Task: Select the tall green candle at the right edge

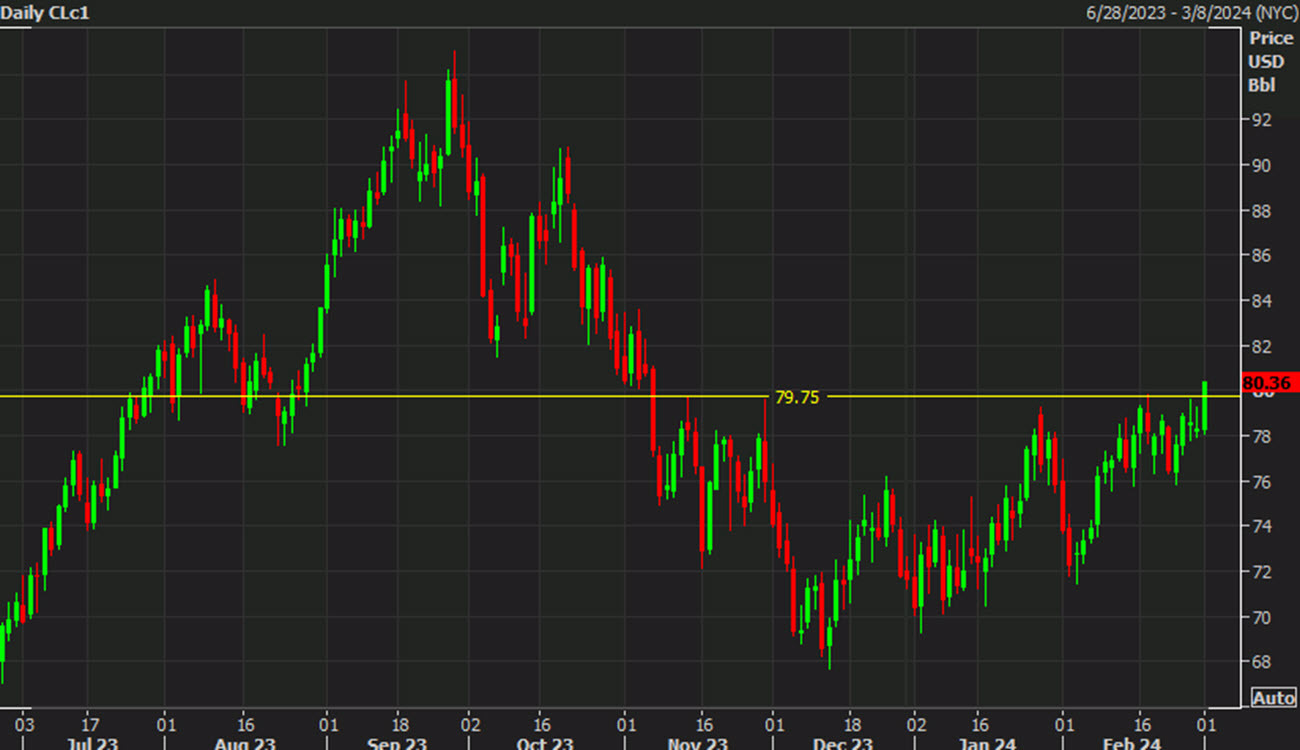Action: (x=1205, y=405)
